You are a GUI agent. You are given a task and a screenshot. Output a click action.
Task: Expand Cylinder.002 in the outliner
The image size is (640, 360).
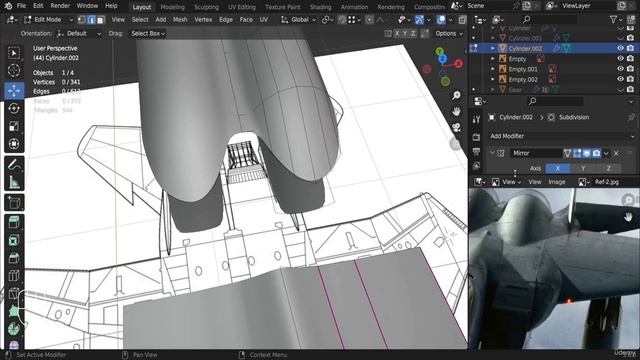pos(493,48)
